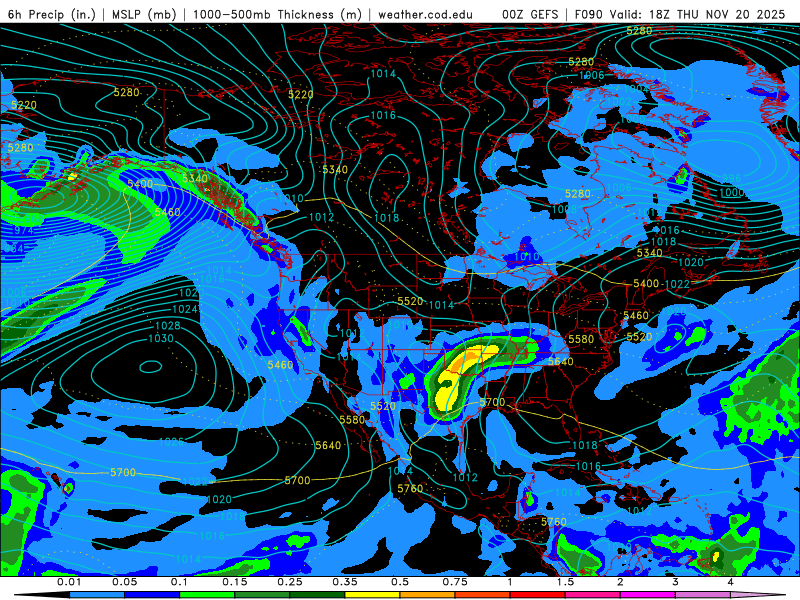Click the 996 isobar label

pos(731,179)
